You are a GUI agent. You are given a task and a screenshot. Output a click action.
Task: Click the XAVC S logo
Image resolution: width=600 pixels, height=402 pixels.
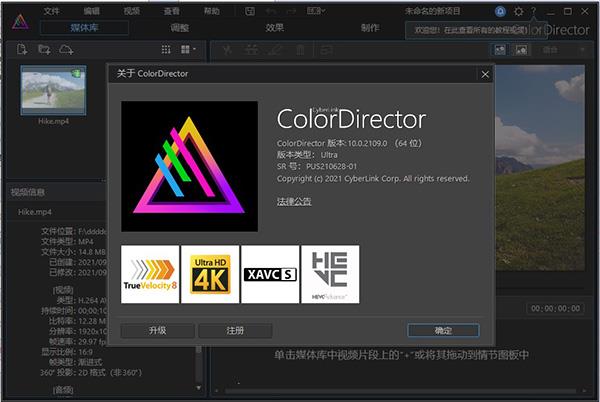270,274
